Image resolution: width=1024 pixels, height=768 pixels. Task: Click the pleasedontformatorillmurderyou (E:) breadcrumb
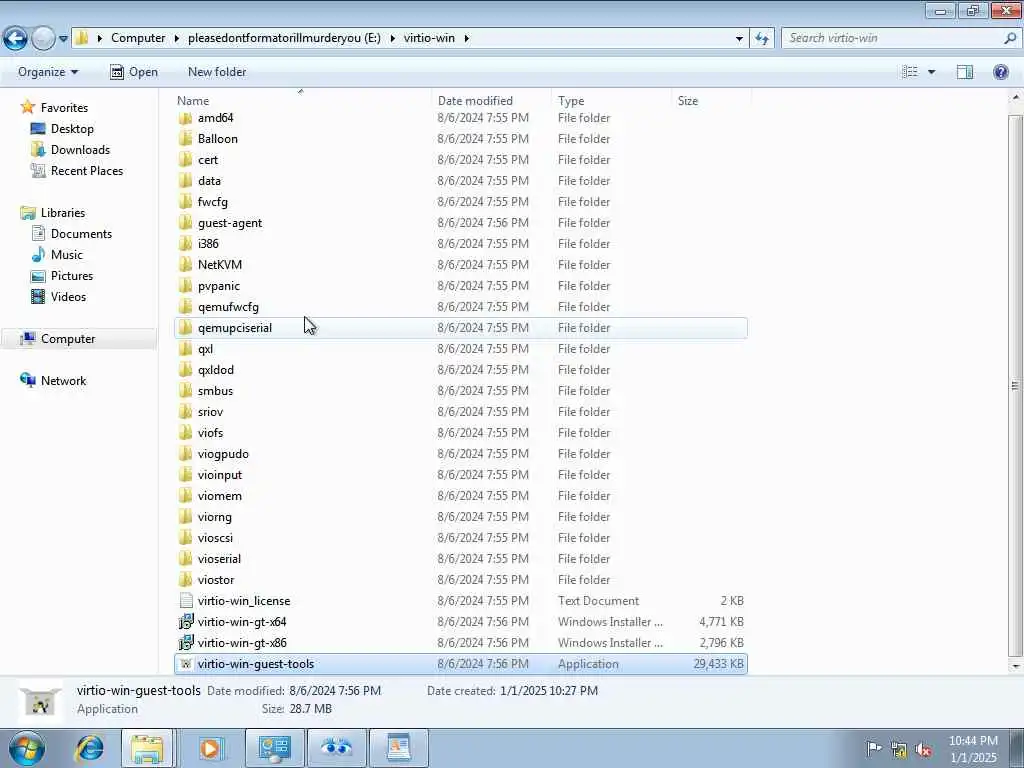[x=284, y=38]
